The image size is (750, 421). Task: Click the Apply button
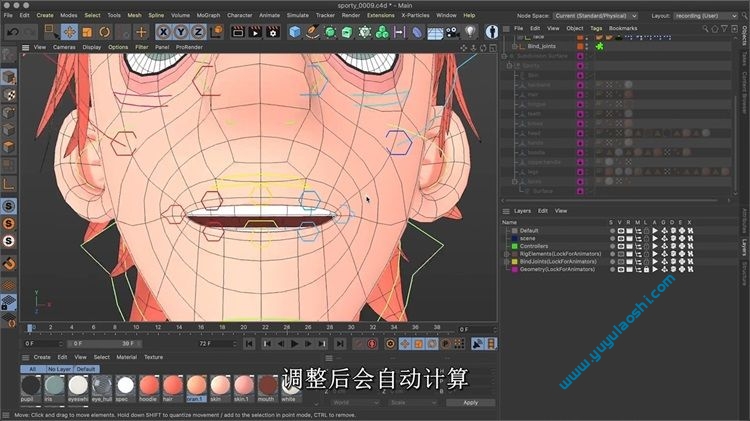470,402
